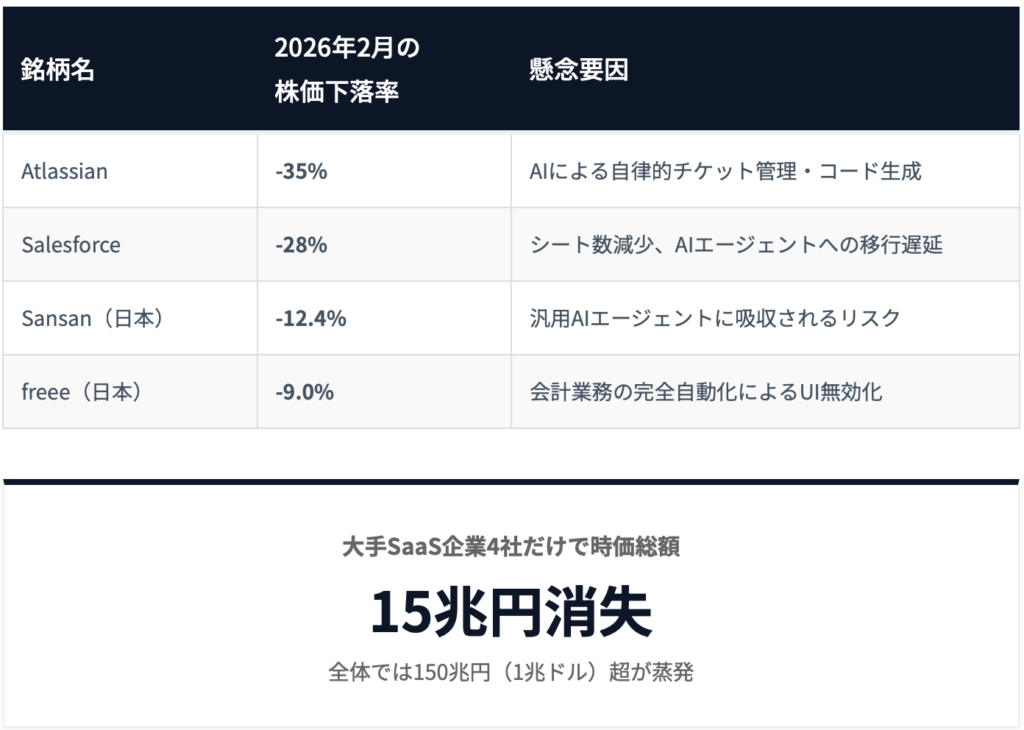
Task: Select the Sansan（日本）name cell
Action: point(93,318)
